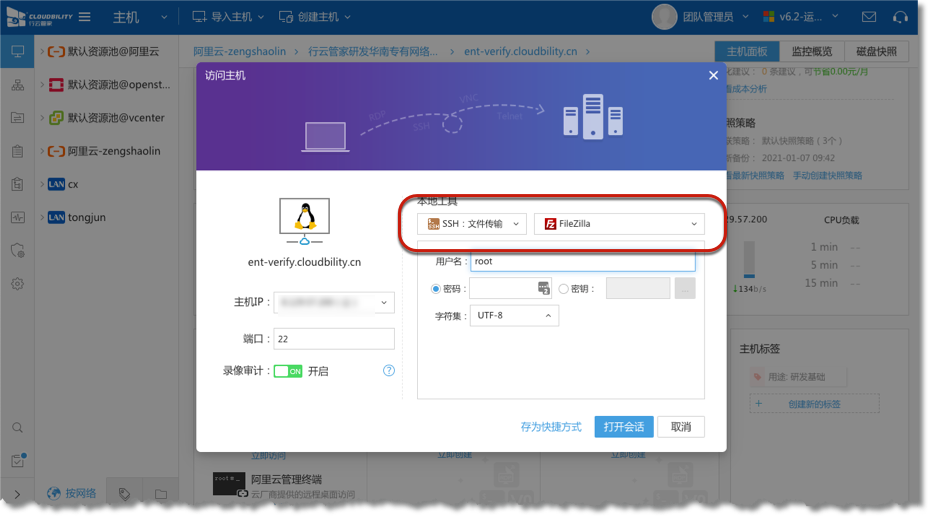Image resolution: width=928 pixels, height=517 pixels.
Task: Switch to 磁盘快照 tab
Action: [877, 51]
